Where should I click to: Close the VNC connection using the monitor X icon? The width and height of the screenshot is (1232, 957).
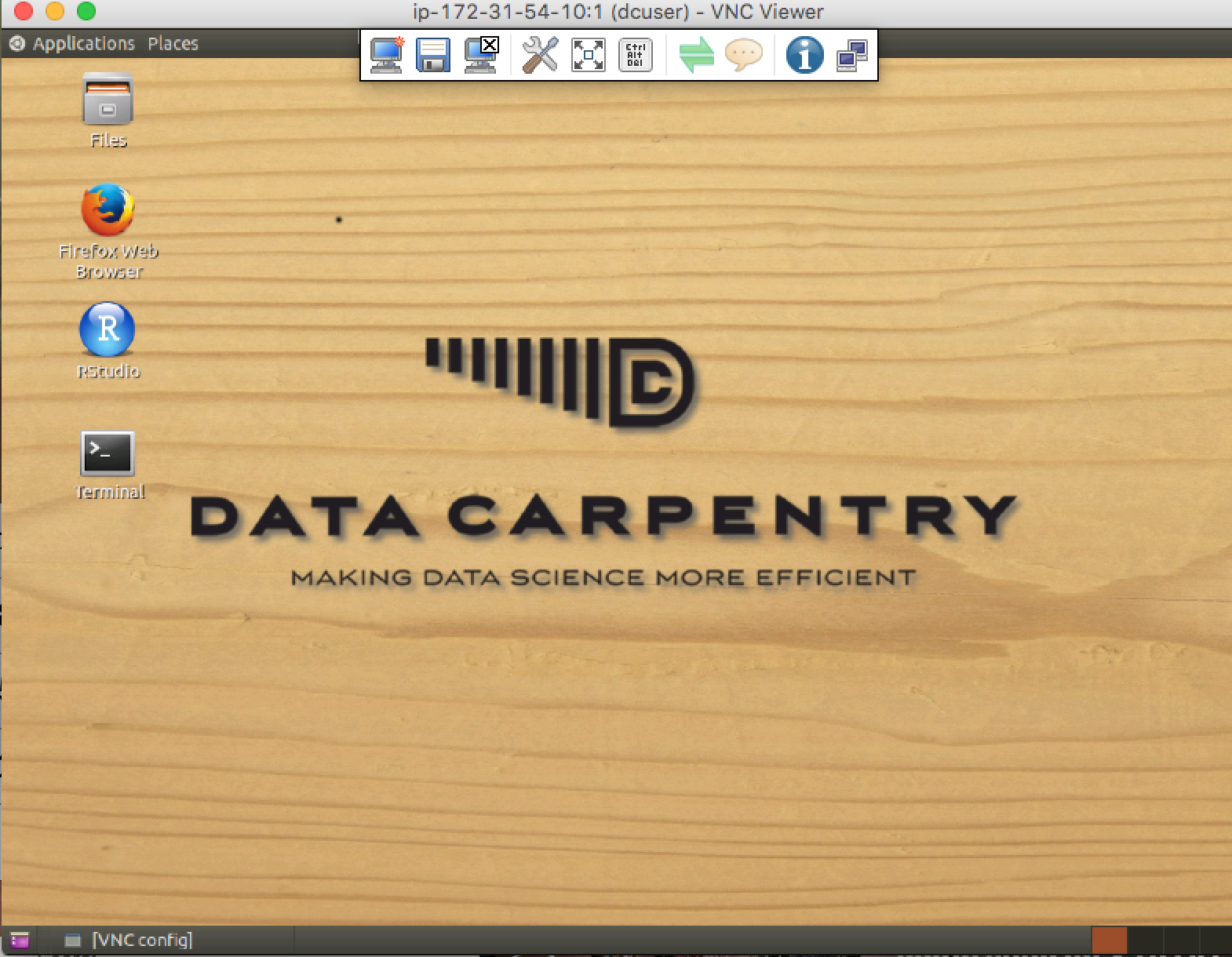click(x=481, y=55)
